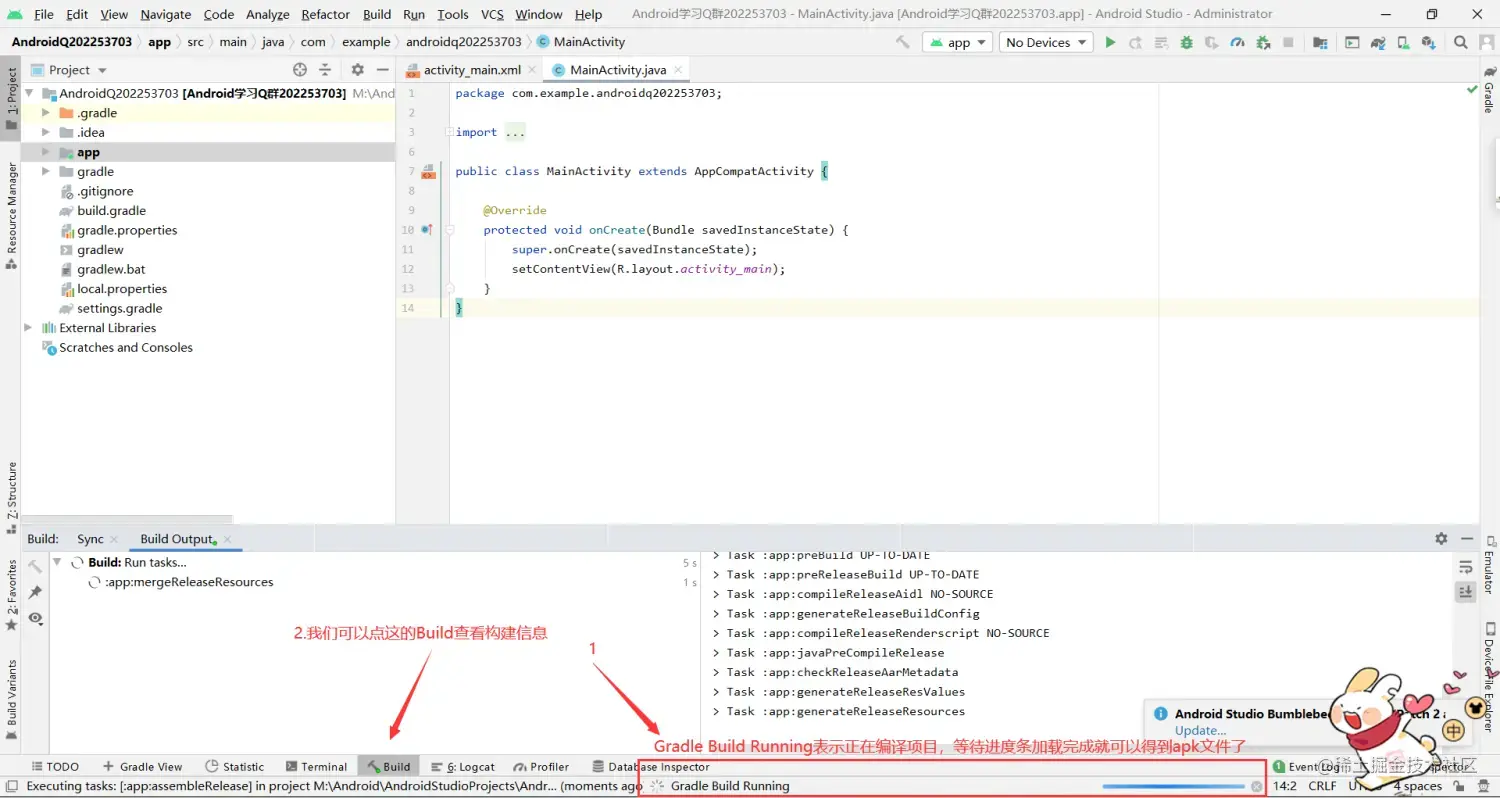Screen dimensions: 1500x798
Task: Click the Update... link in notification
Action: (x=1200, y=731)
